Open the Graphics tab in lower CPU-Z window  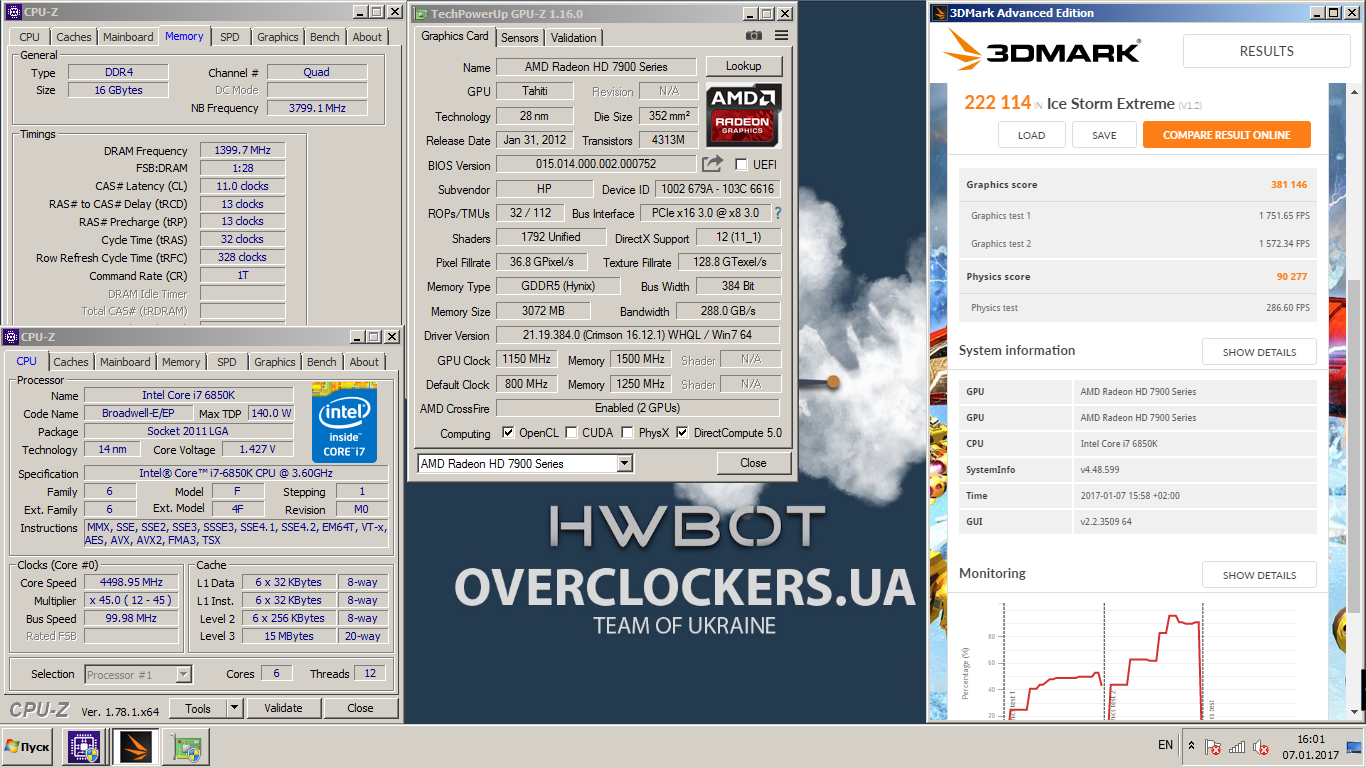tap(275, 362)
